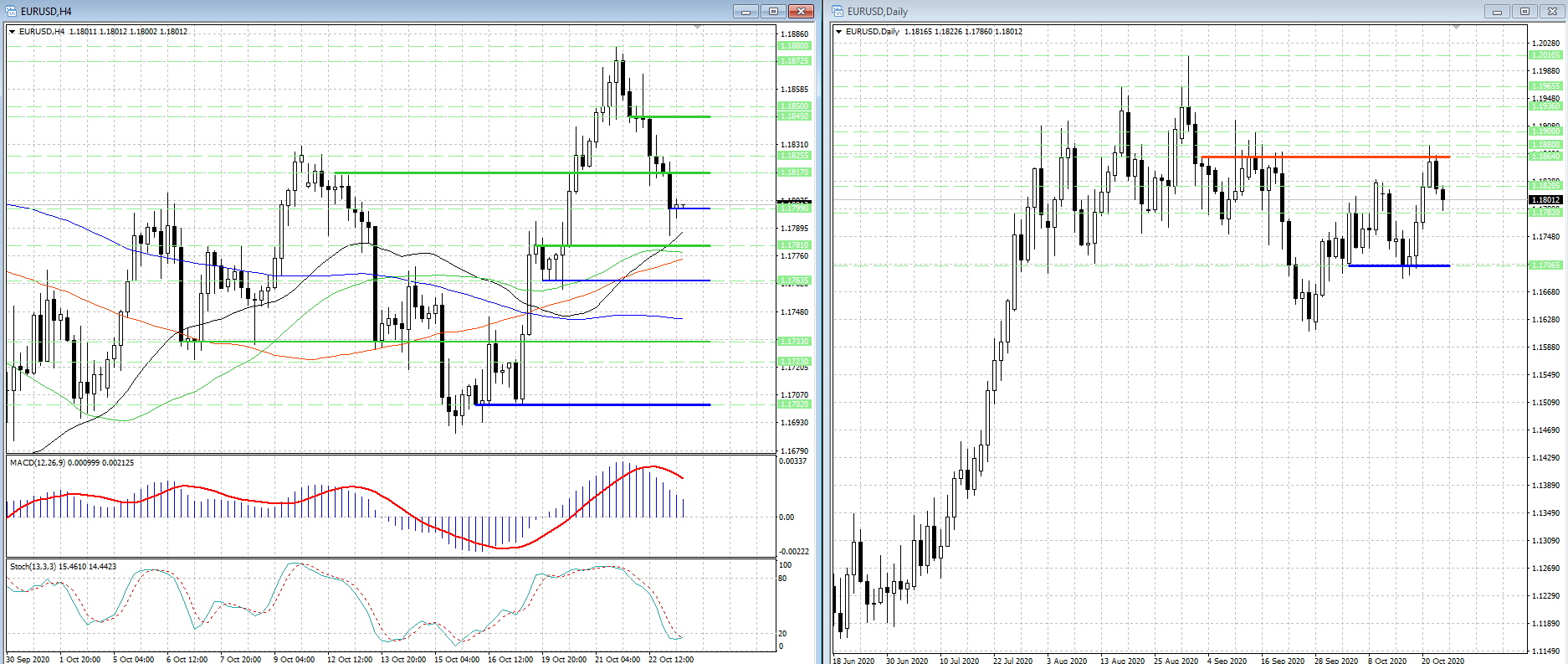This screenshot has height=664, width=1568.
Task: Maximize the EURUSD,Daily chart window
Action: point(1524,11)
